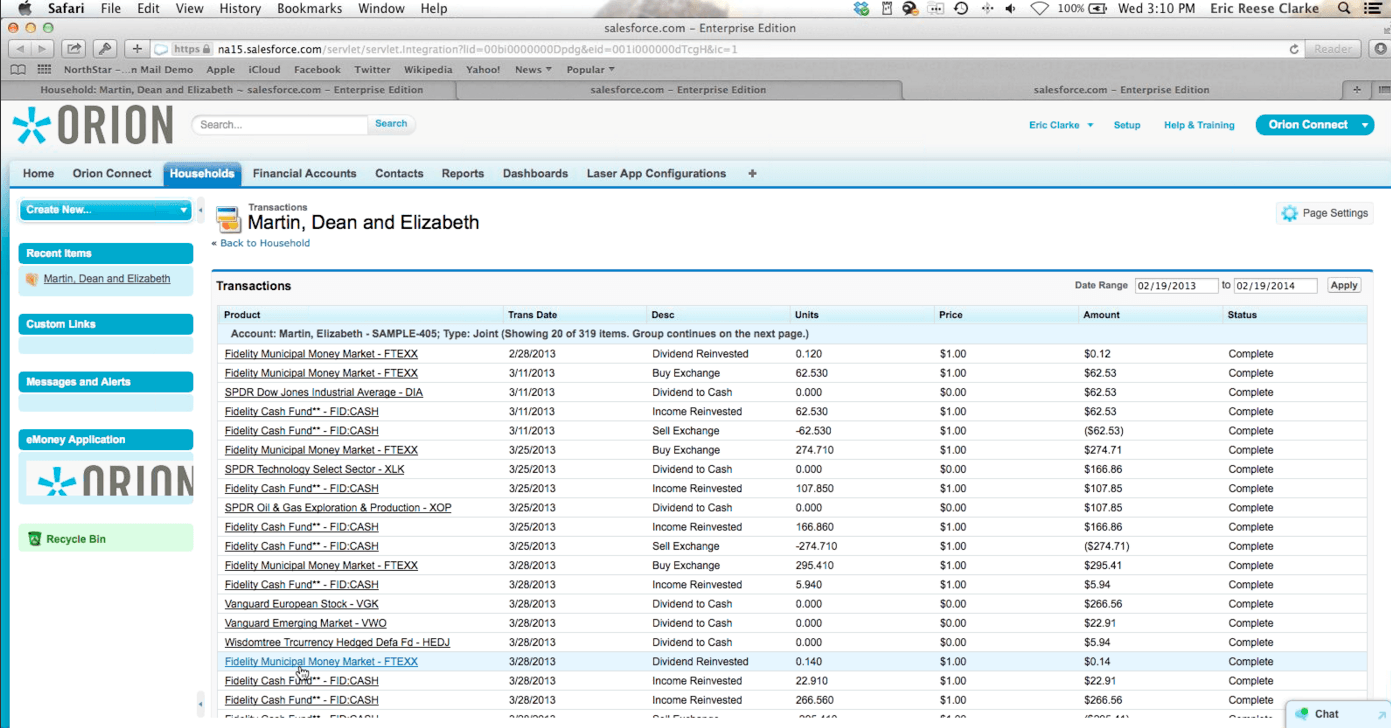Image resolution: width=1391 pixels, height=728 pixels.
Task: Open the Recycle Bin icon
Action: [34, 539]
